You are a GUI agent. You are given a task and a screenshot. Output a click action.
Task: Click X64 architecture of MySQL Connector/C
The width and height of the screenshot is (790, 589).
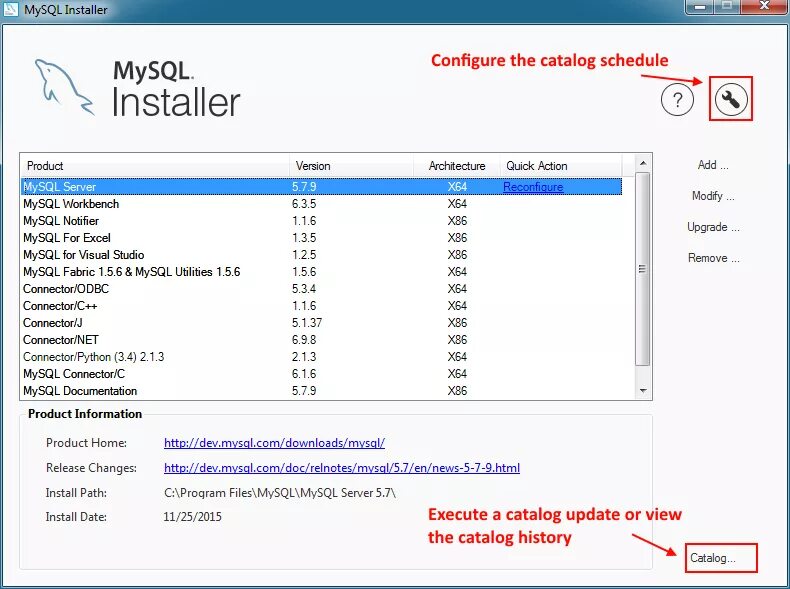(457, 374)
